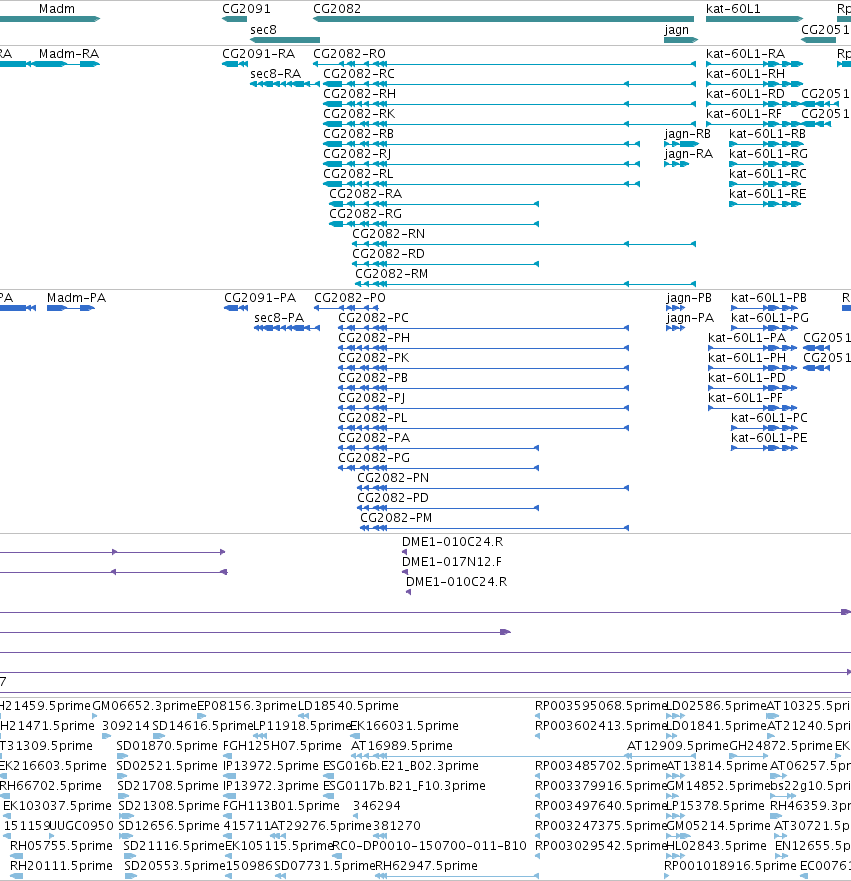The height and width of the screenshot is (881, 851).
Task: Select protein label CG2082-PL
Action: 373,418
